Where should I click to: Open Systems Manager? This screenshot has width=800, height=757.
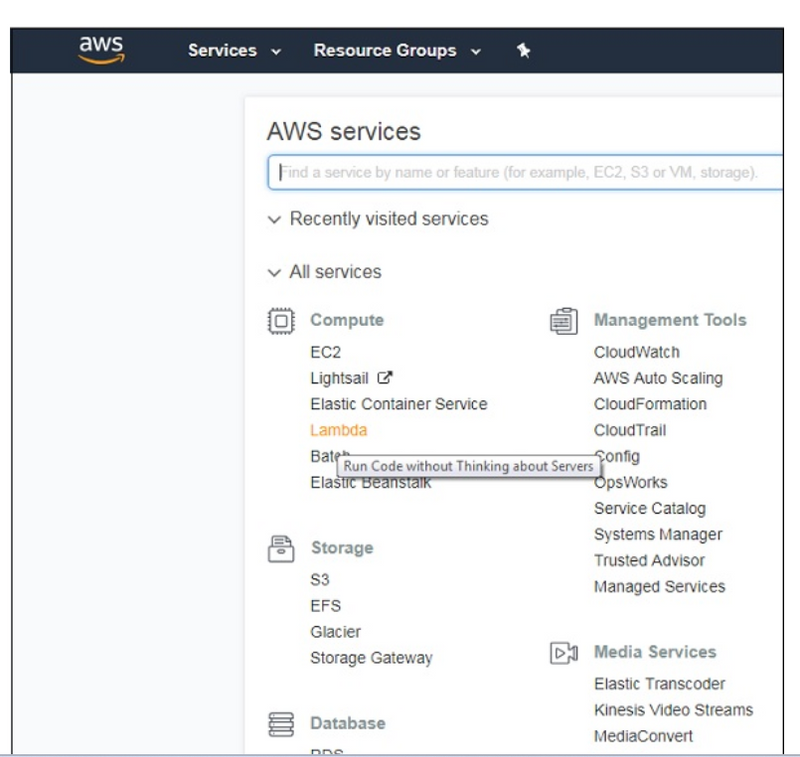coord(658,535)
